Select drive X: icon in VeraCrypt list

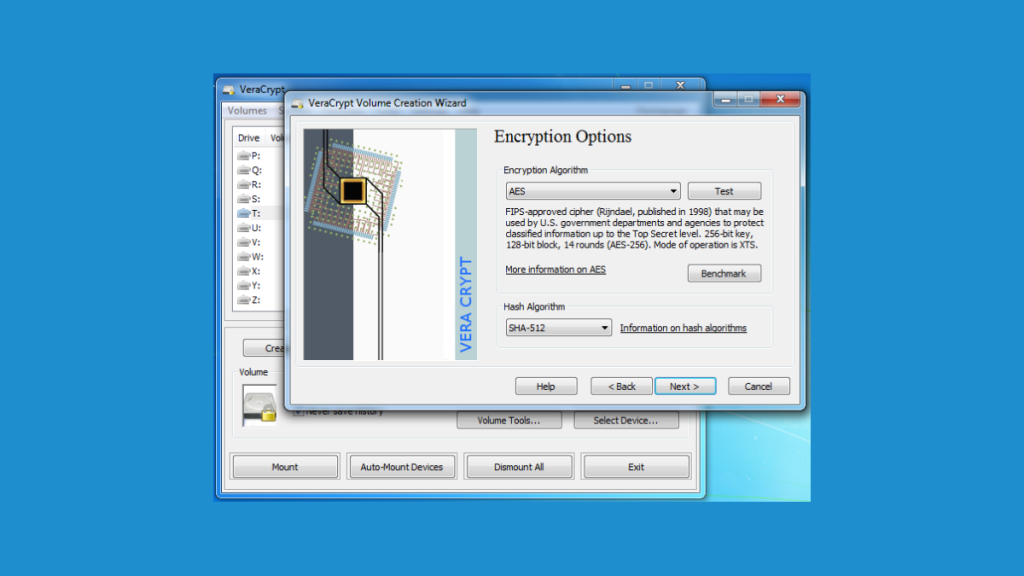point(244,271)
